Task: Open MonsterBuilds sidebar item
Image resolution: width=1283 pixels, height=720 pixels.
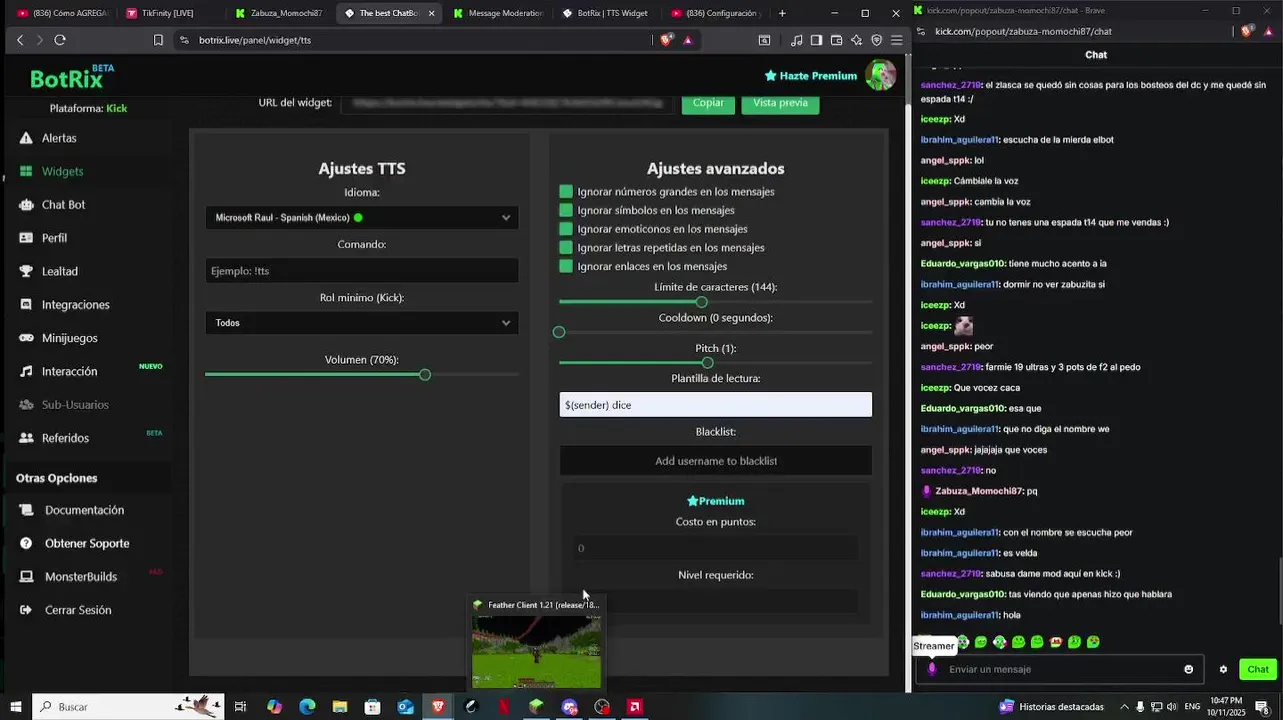Action: click(80, 576)
